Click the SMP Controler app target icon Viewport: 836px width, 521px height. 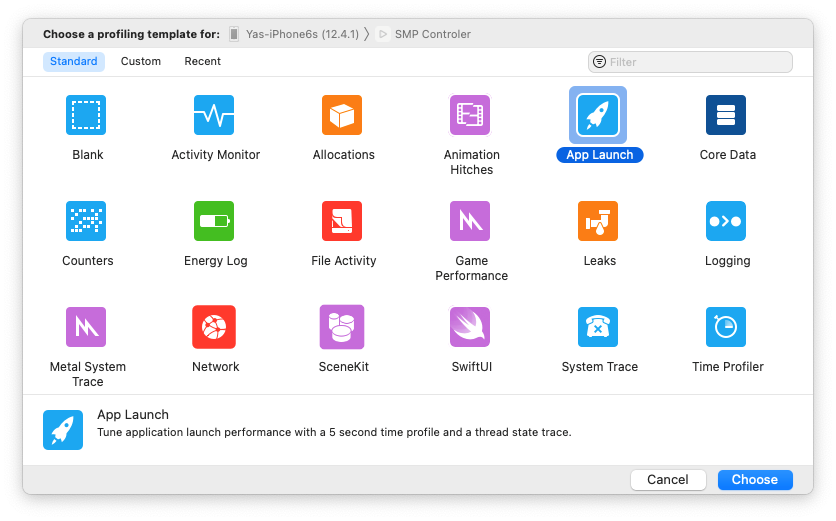coord(382,34)
